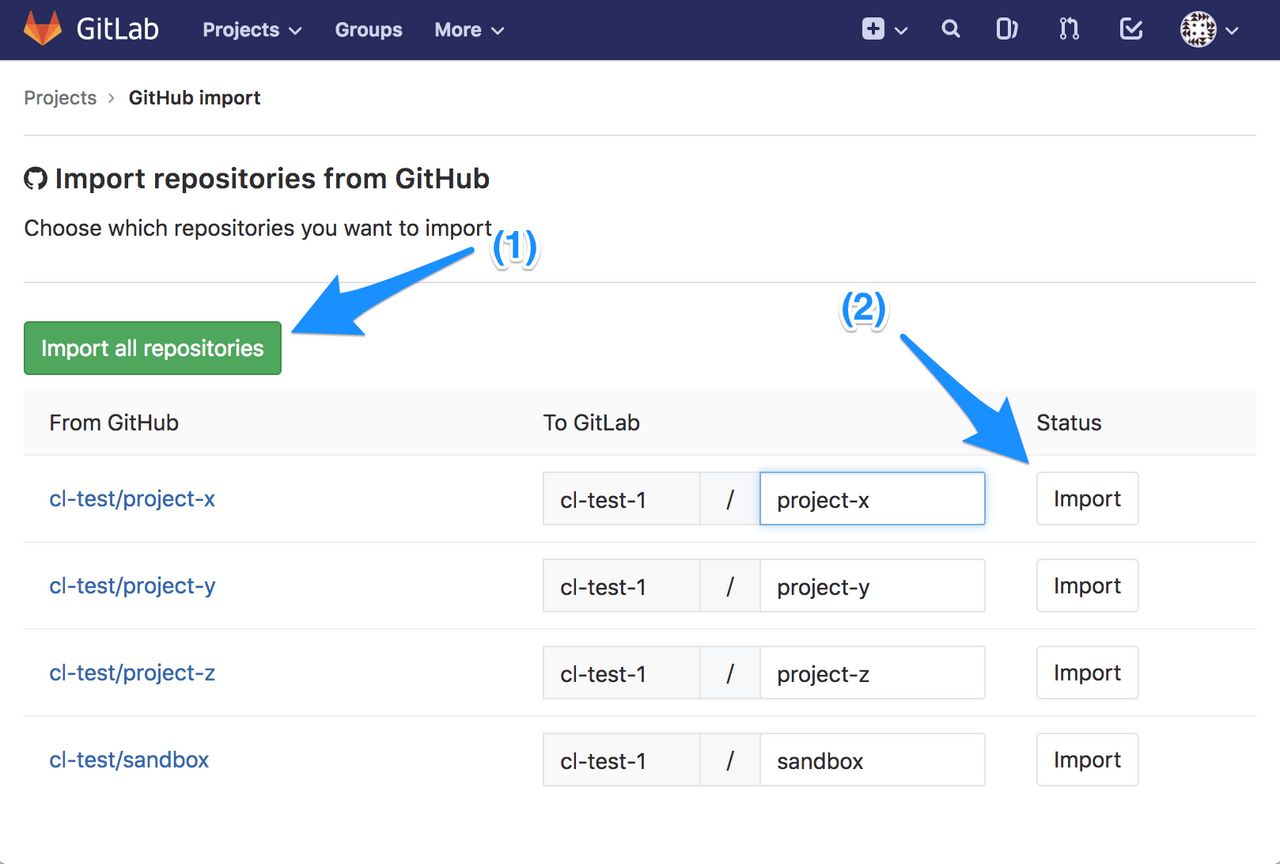Open the merge requests icon
Image resolution: width=1280 pixels, height=864 pixels.
point(1069,29)
